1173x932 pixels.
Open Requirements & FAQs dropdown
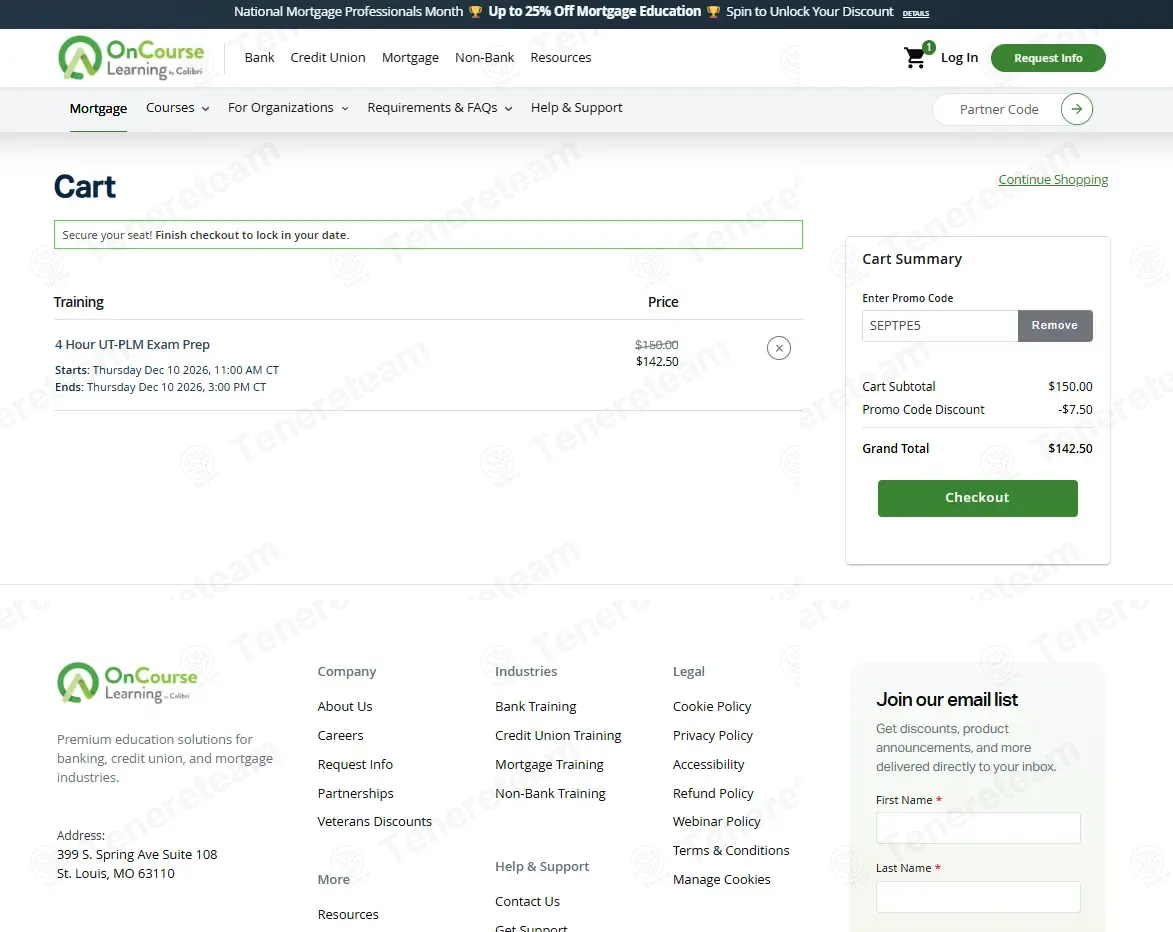(440, 108)
